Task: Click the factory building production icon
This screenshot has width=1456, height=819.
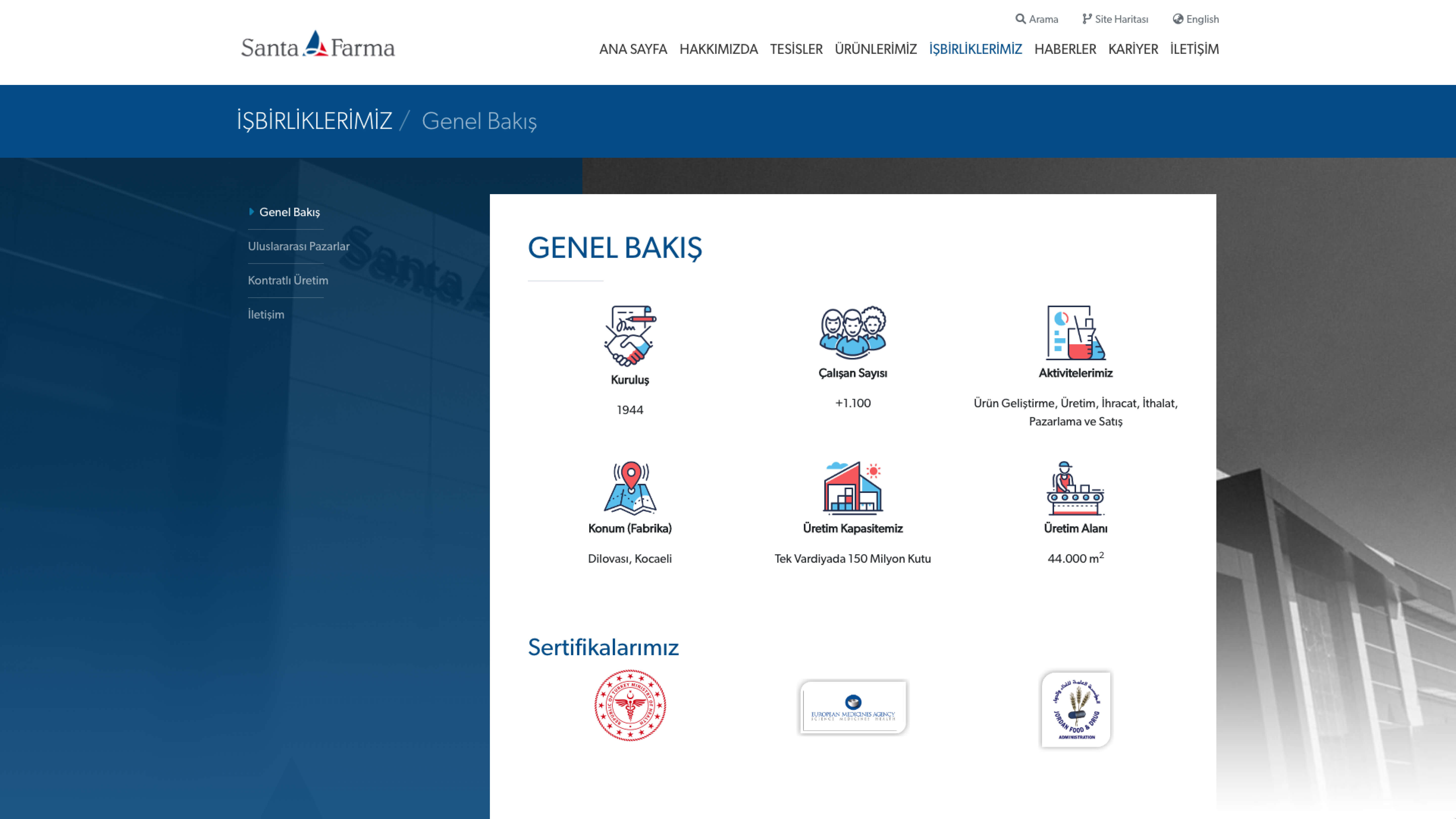Action: pos(852,487)
